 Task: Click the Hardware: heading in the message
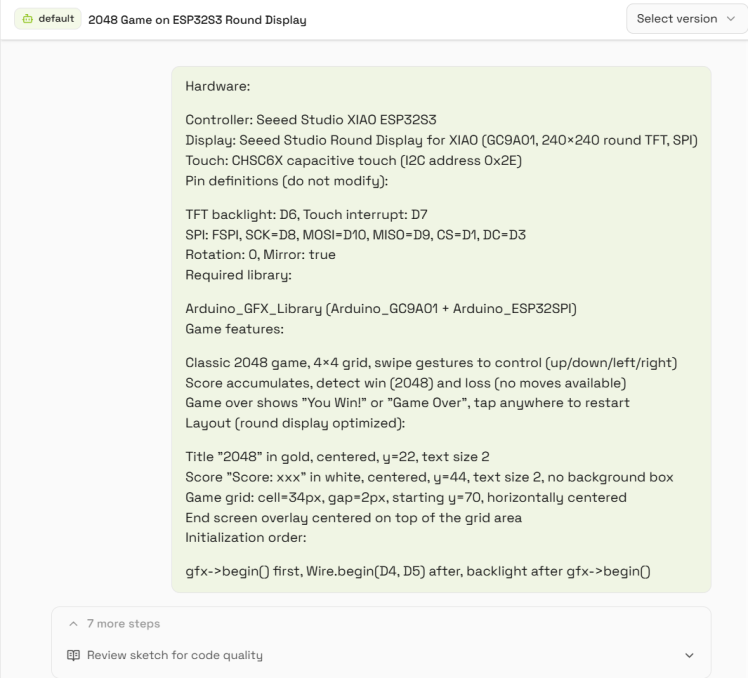tap(218, 86)
